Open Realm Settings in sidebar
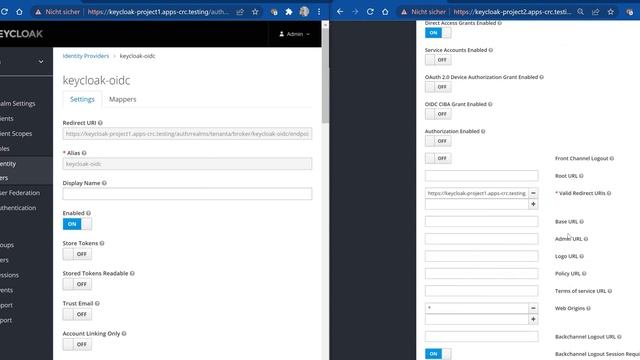 pyautogui.click(x=18, y=104)
